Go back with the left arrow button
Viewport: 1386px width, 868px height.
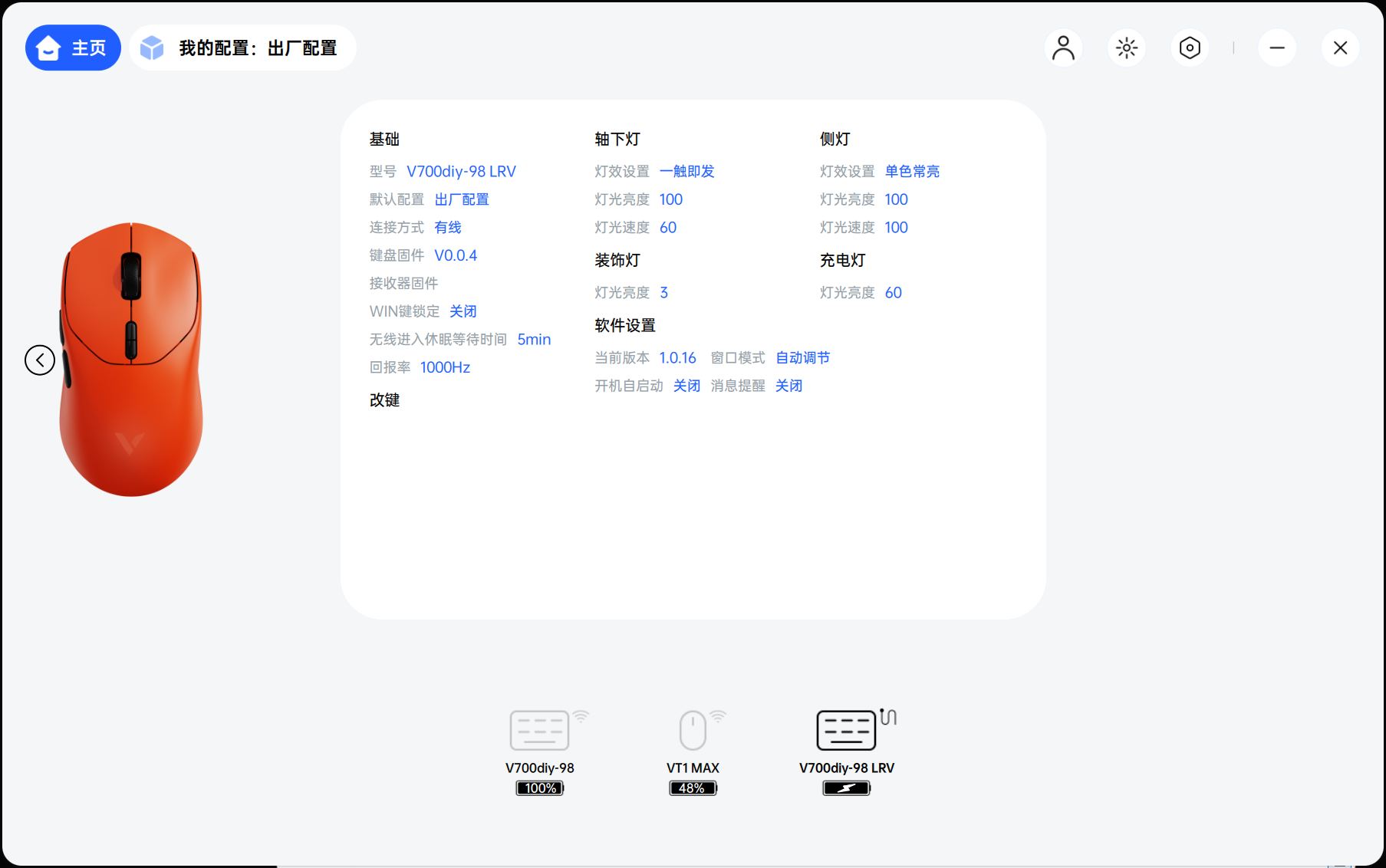[40, 360]
